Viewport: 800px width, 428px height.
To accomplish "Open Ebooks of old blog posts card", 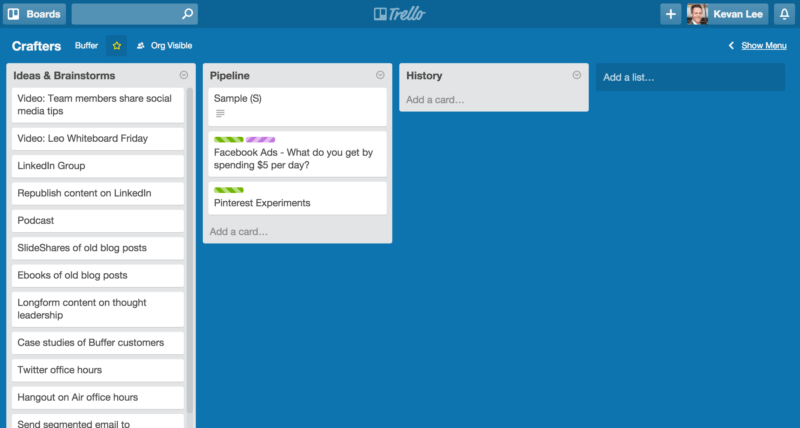I will pos(98,275).
